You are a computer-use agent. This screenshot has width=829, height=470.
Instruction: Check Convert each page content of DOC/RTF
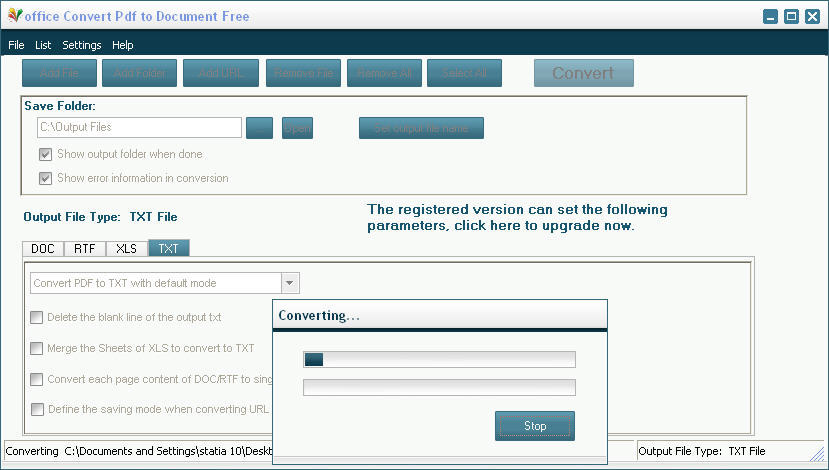click(x=36, y=379)
